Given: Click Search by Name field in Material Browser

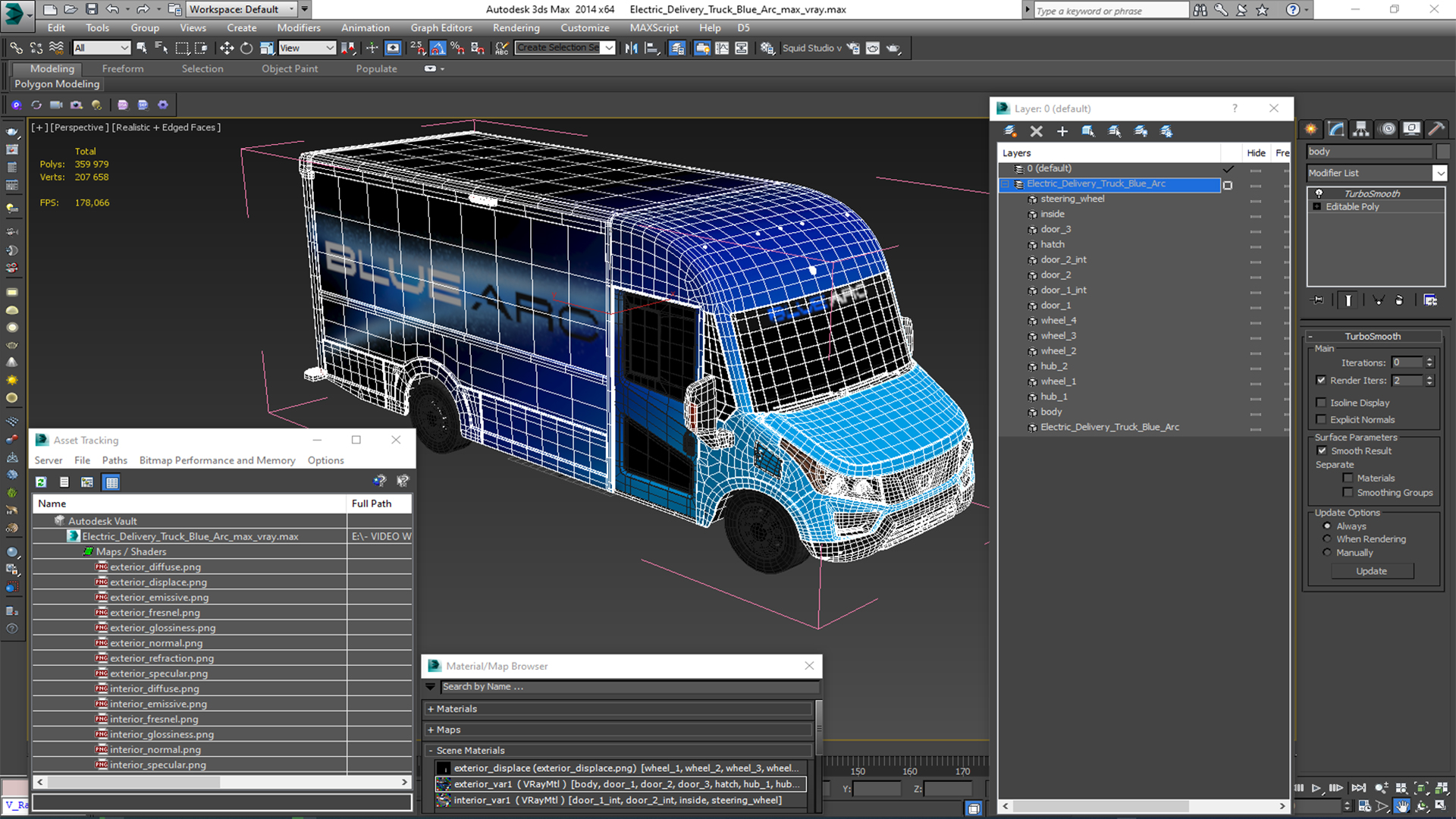Looking at the screenshot, I should [x=629, y=686].
